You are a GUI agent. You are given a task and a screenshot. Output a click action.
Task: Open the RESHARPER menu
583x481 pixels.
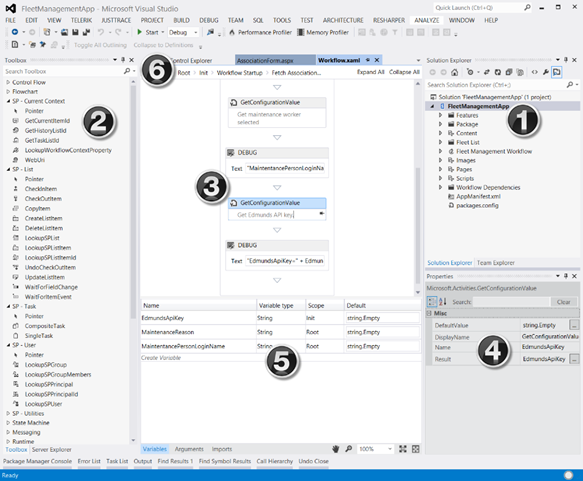389,20
